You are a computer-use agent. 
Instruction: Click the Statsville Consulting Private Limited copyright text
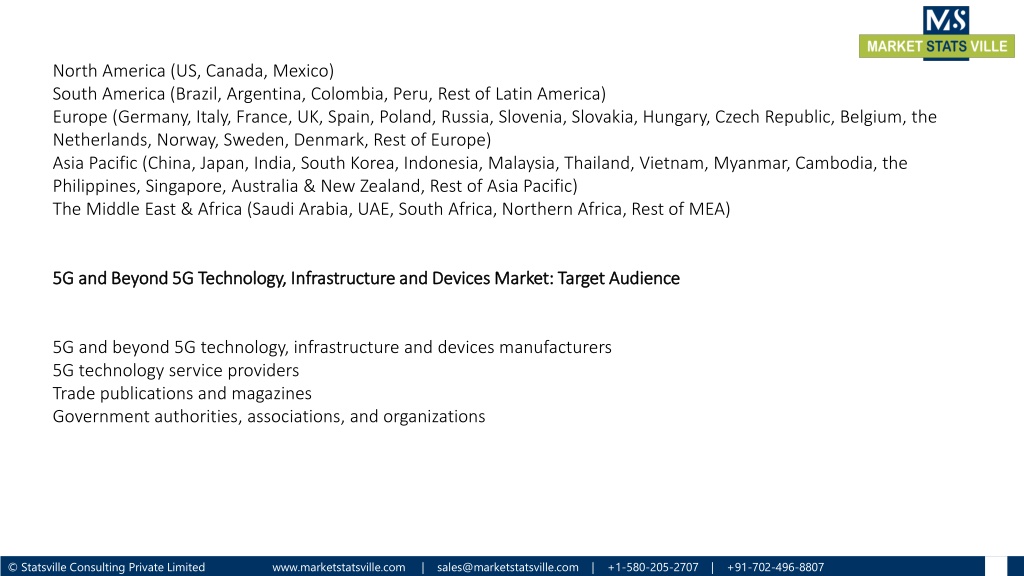106,567
